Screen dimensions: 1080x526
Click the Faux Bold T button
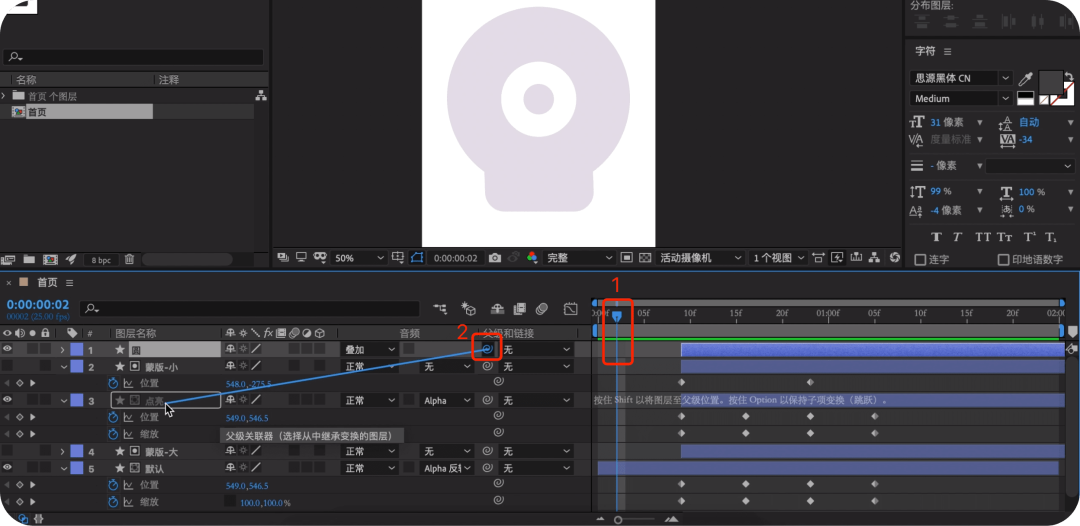click(935, 237)
